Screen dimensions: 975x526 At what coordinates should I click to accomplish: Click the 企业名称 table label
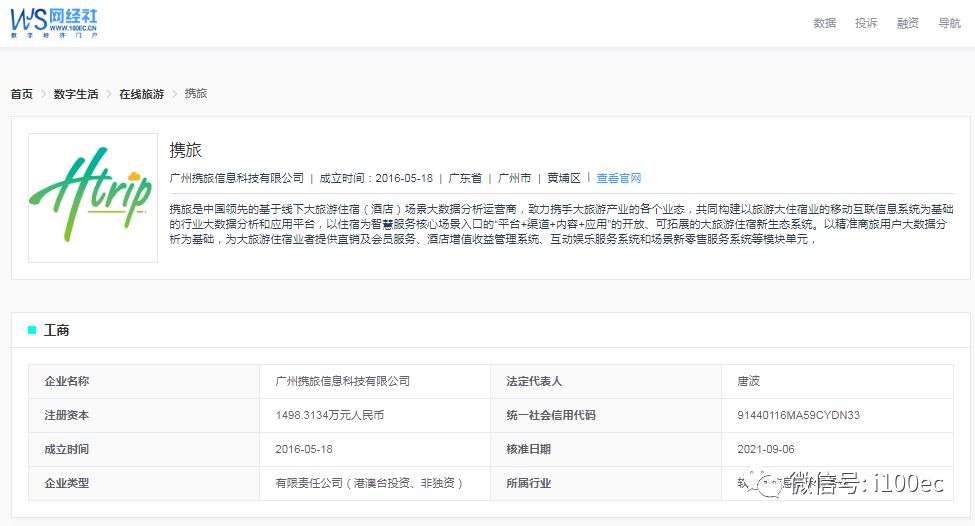[67, 381]
